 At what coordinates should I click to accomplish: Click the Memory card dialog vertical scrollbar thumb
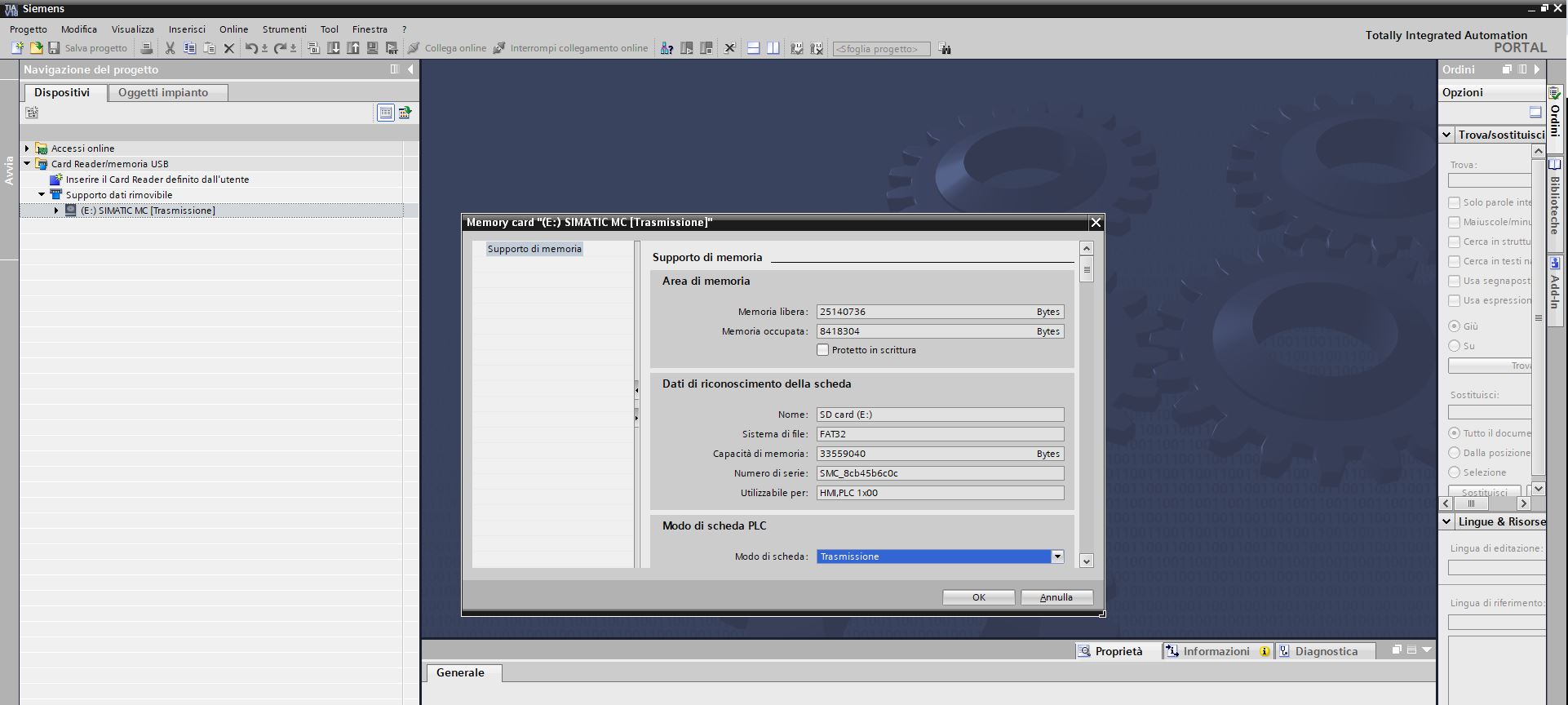coord(1087,269)
